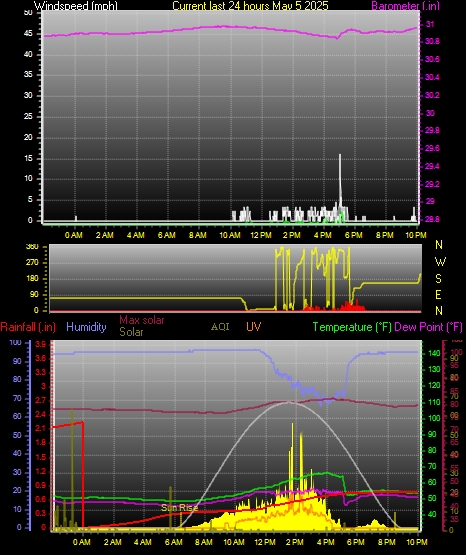
Task: Click the "28.8" barometer axis value
Action: [432, 219]
